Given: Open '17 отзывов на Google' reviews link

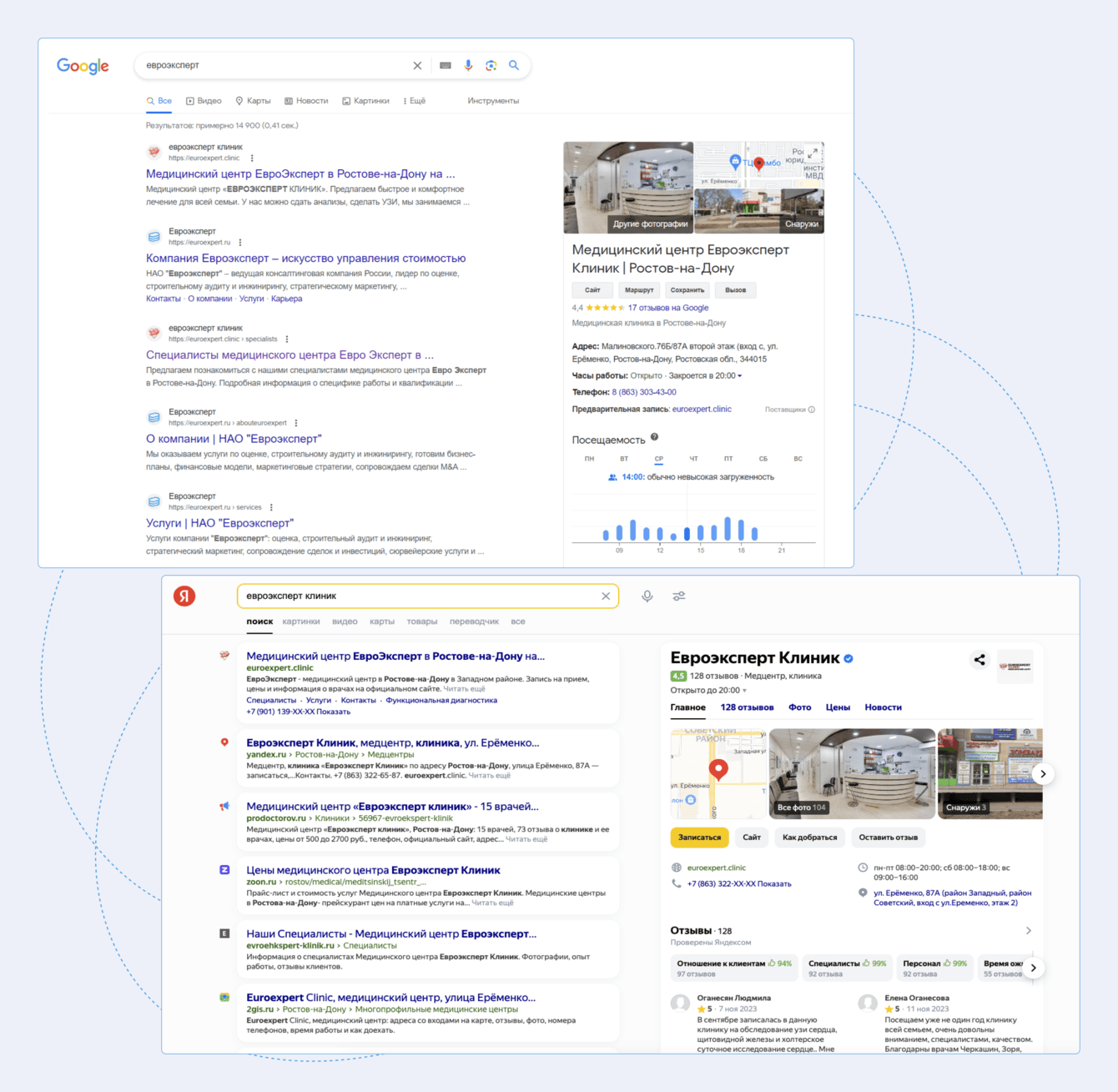Looking at the screenshot, I should pos(668,308).
